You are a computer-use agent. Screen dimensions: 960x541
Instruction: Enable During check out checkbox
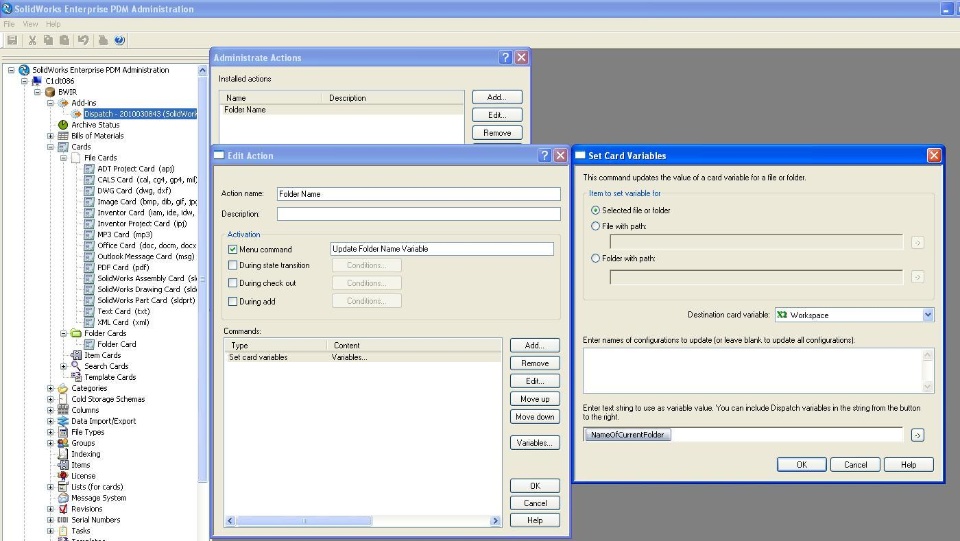tap(232, 283)
